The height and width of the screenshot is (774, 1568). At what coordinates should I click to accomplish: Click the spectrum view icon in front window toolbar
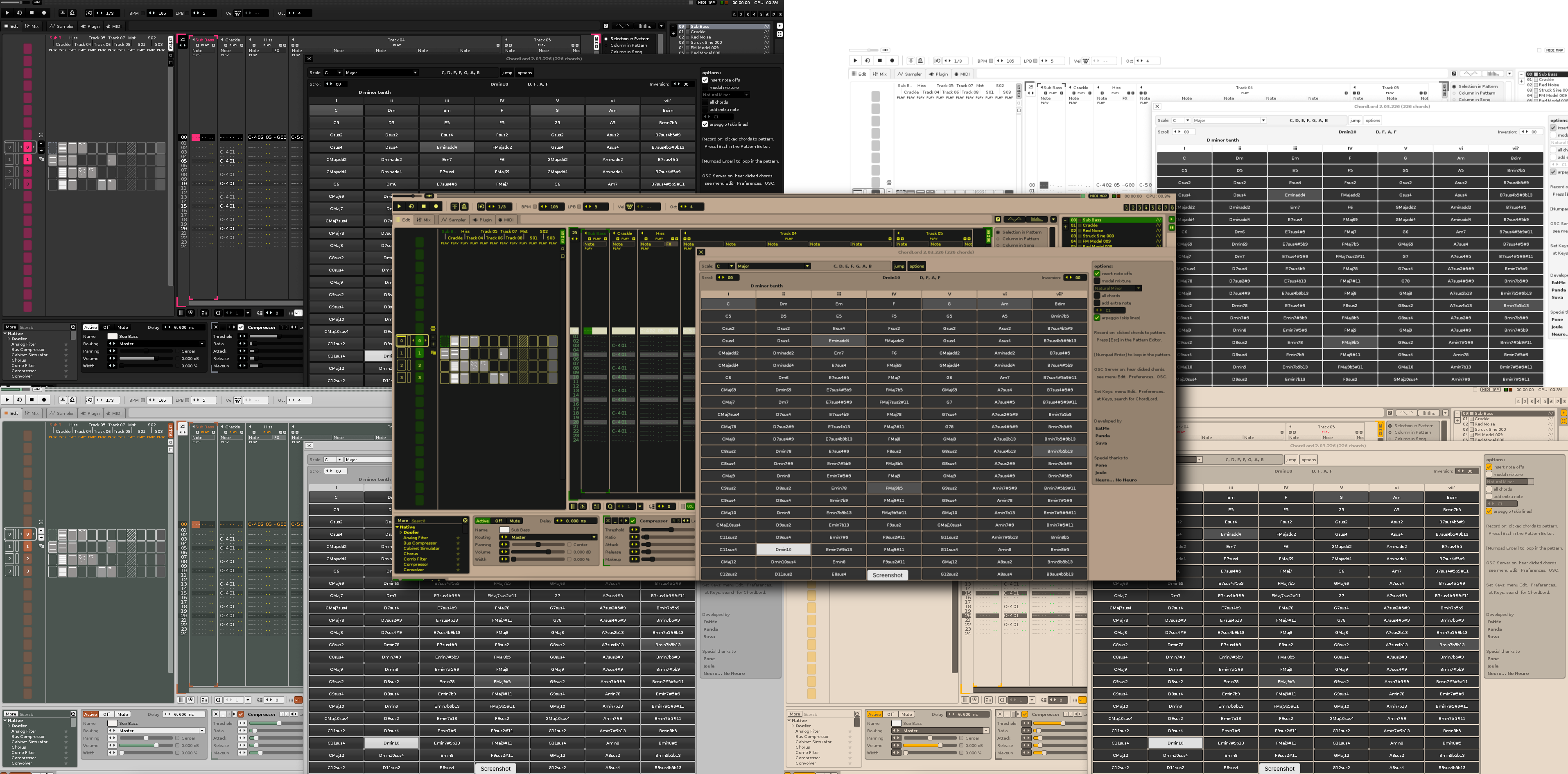tap(1037, 219)
